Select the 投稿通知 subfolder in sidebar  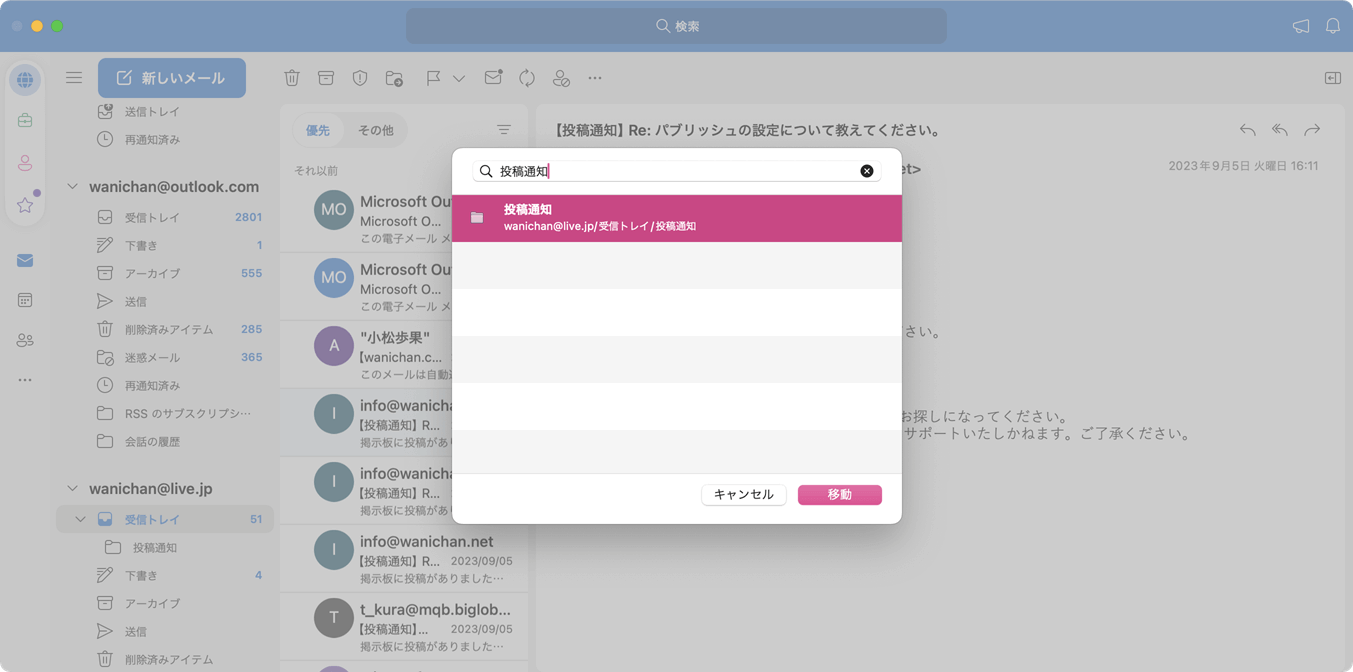point(165,548)
